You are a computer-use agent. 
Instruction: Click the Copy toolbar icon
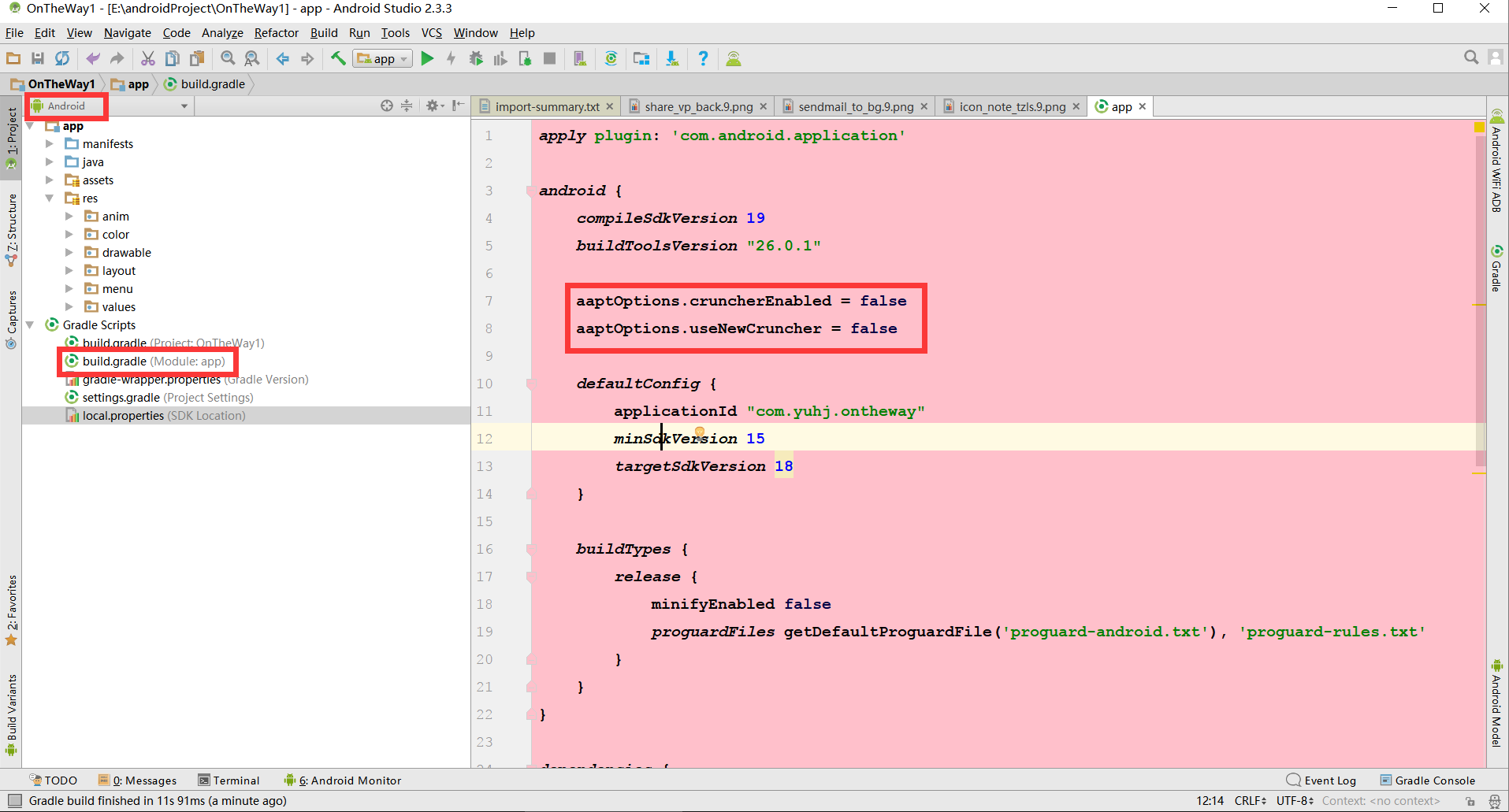tap(173, 58)
